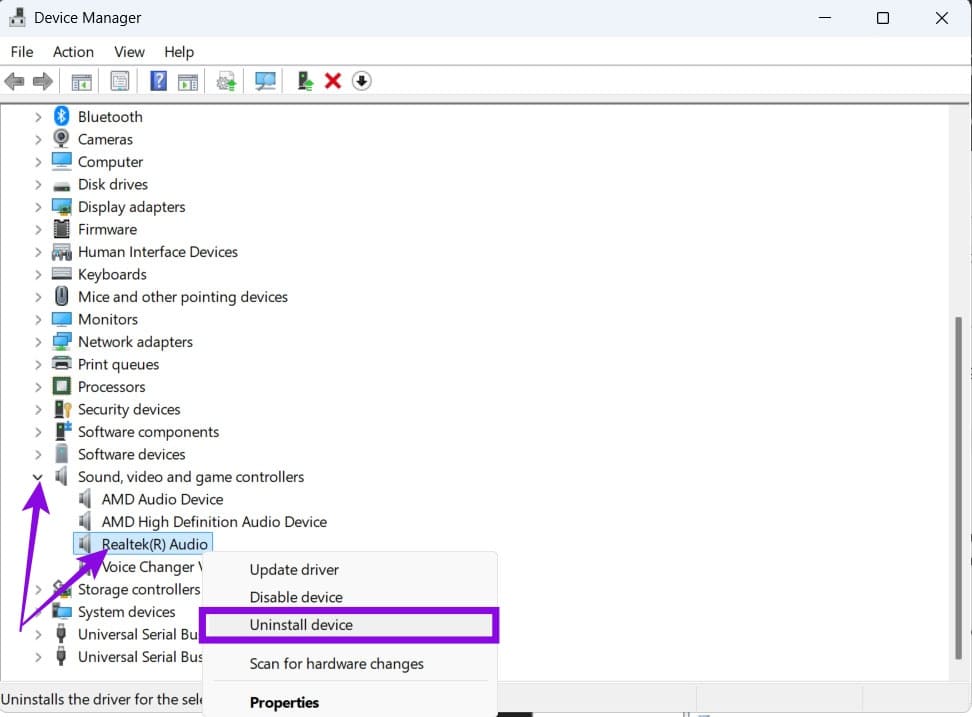Show the Action pane toolbar icon
Screen dimensions: 972x717
[188, 81]
